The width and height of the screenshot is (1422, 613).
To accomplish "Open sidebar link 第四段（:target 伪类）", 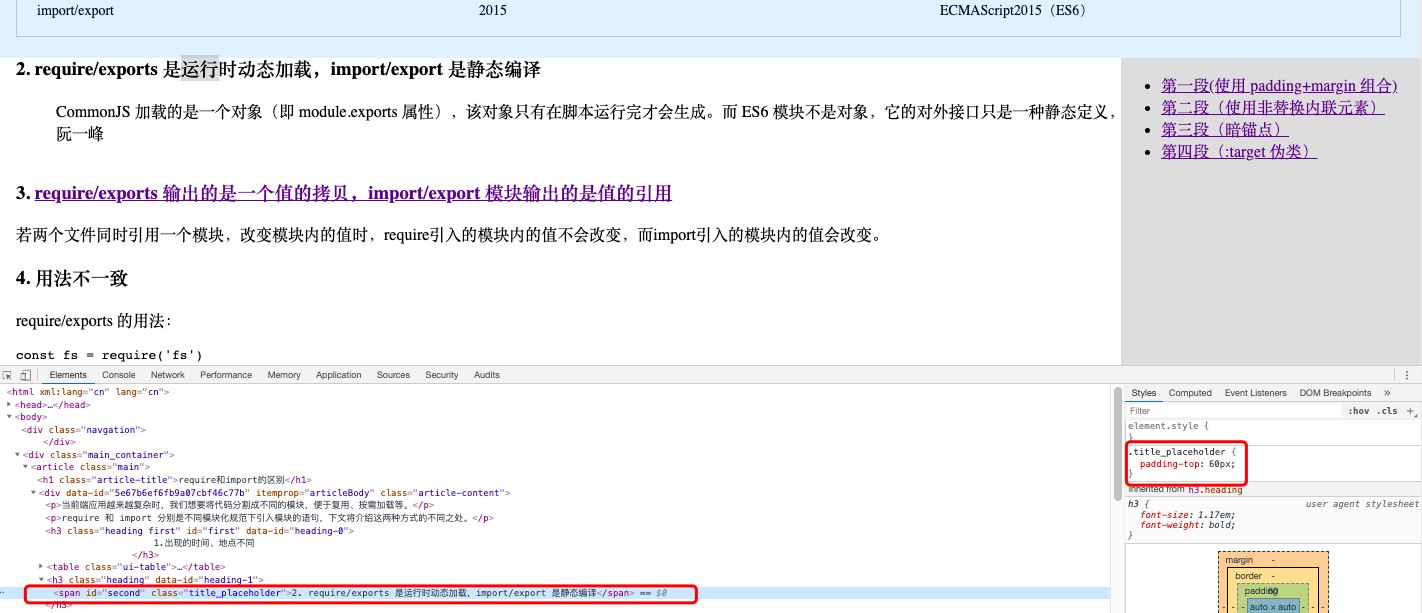I will (1239, 152).
